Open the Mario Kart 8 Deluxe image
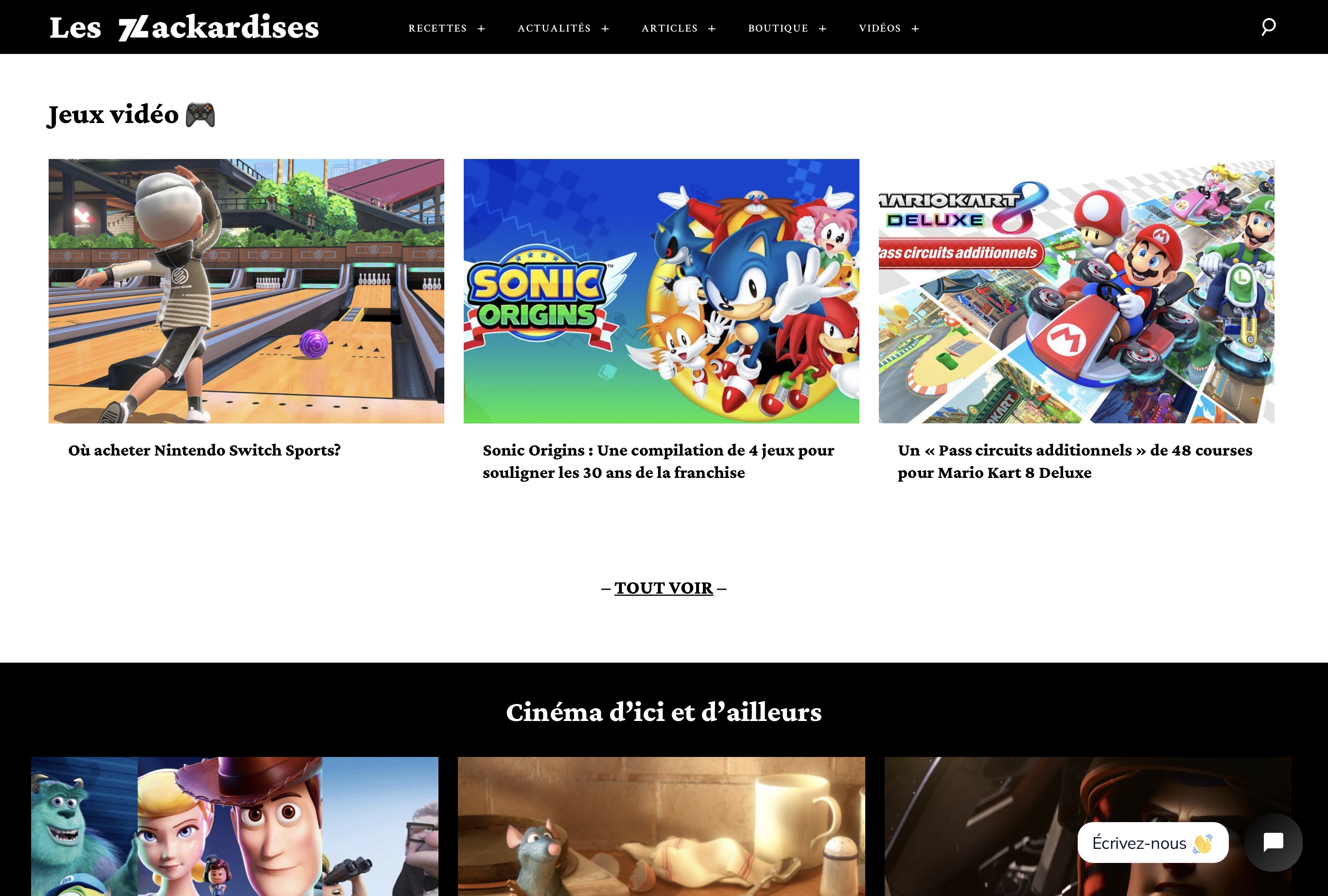Screen dimensions: 1328x896 click(1076, 291)
